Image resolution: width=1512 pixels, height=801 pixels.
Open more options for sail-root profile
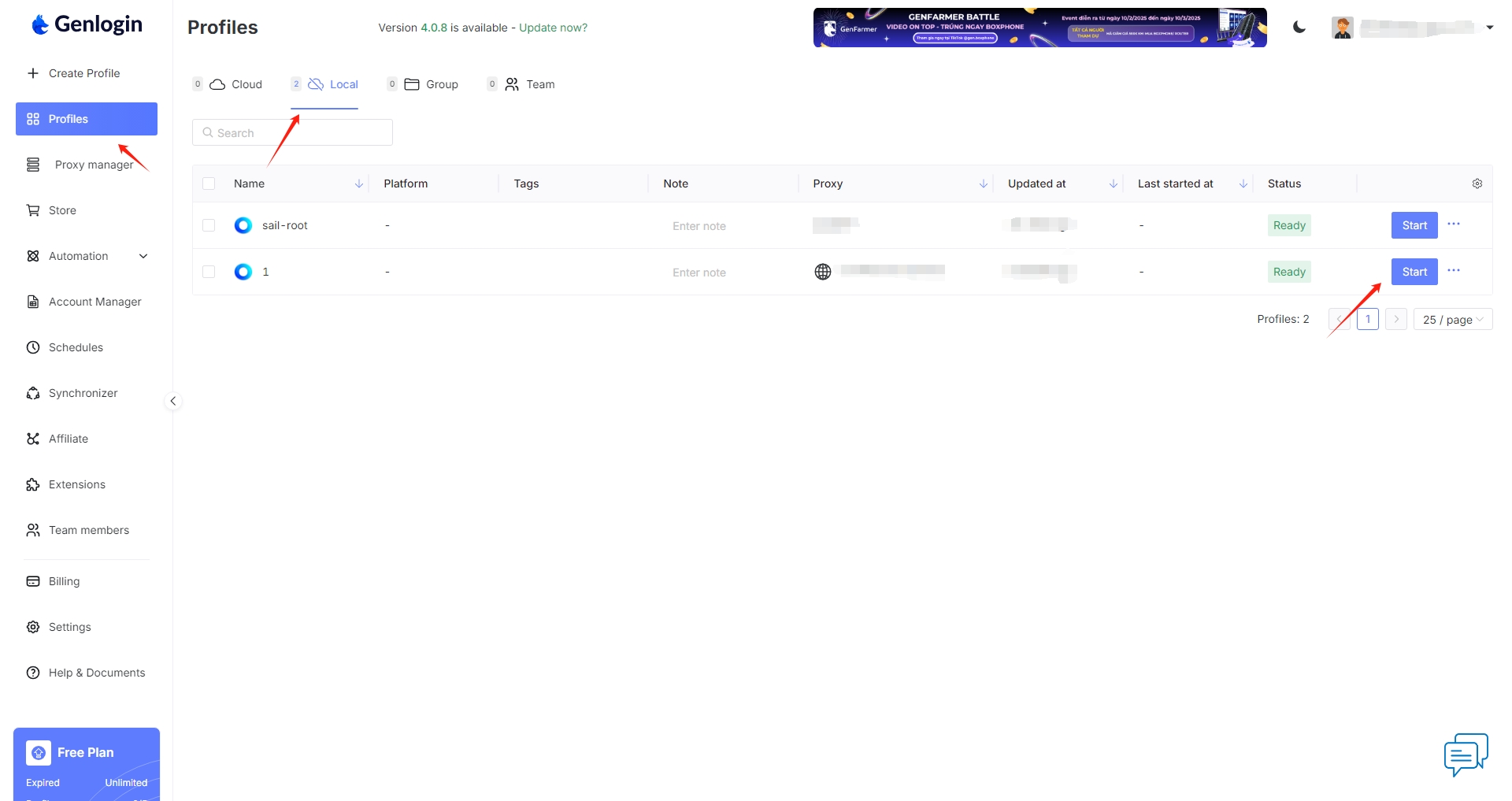pos(1454,224)
